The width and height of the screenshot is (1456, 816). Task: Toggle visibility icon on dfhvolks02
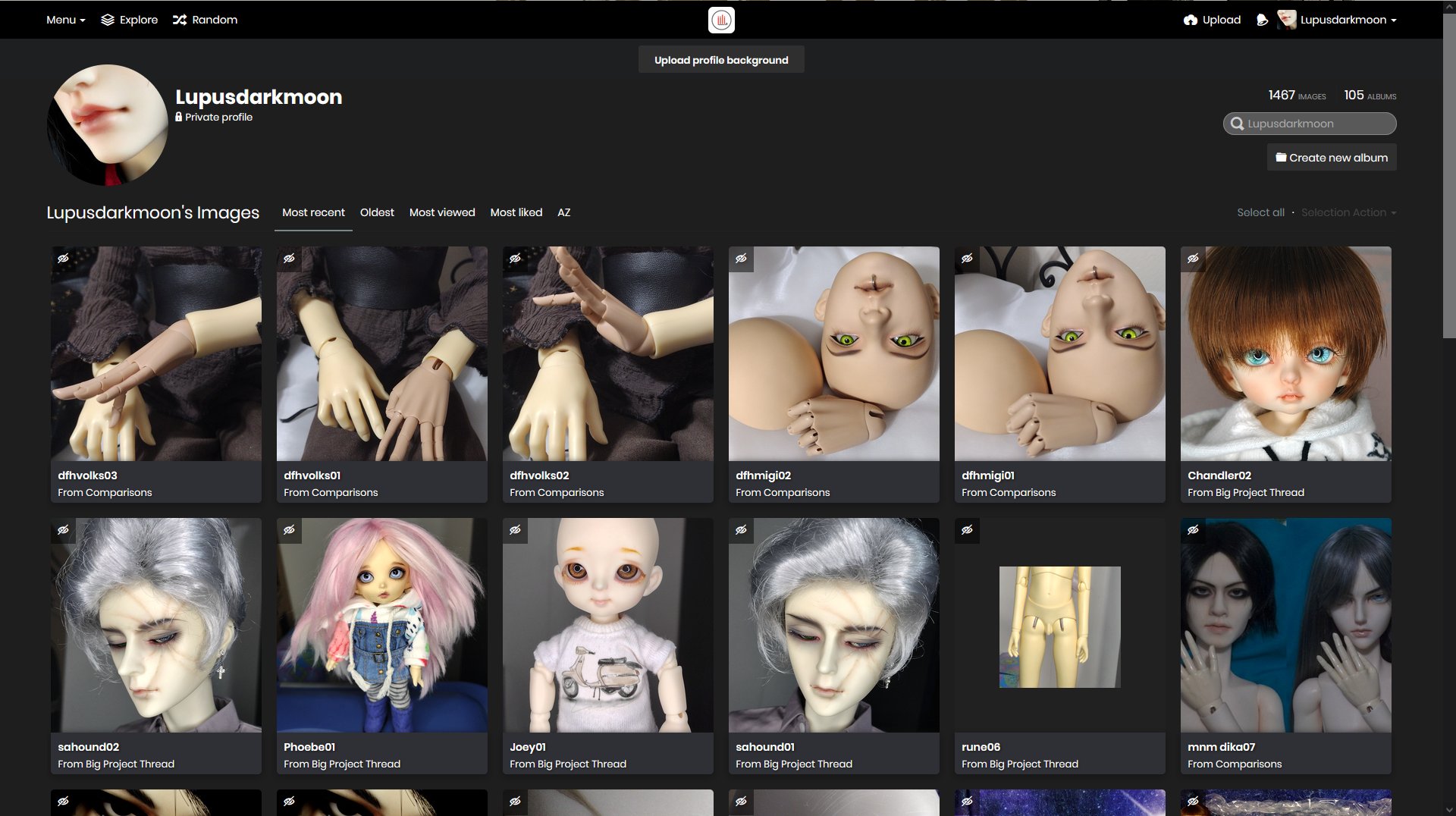click(x=516, y=259)
